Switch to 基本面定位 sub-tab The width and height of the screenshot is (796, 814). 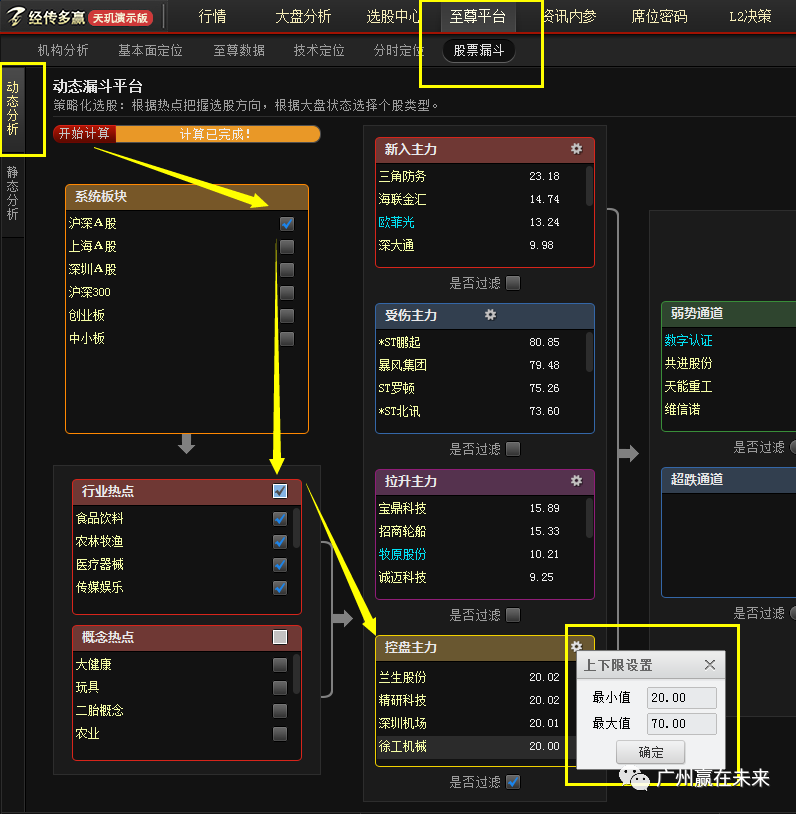point(150,50)
